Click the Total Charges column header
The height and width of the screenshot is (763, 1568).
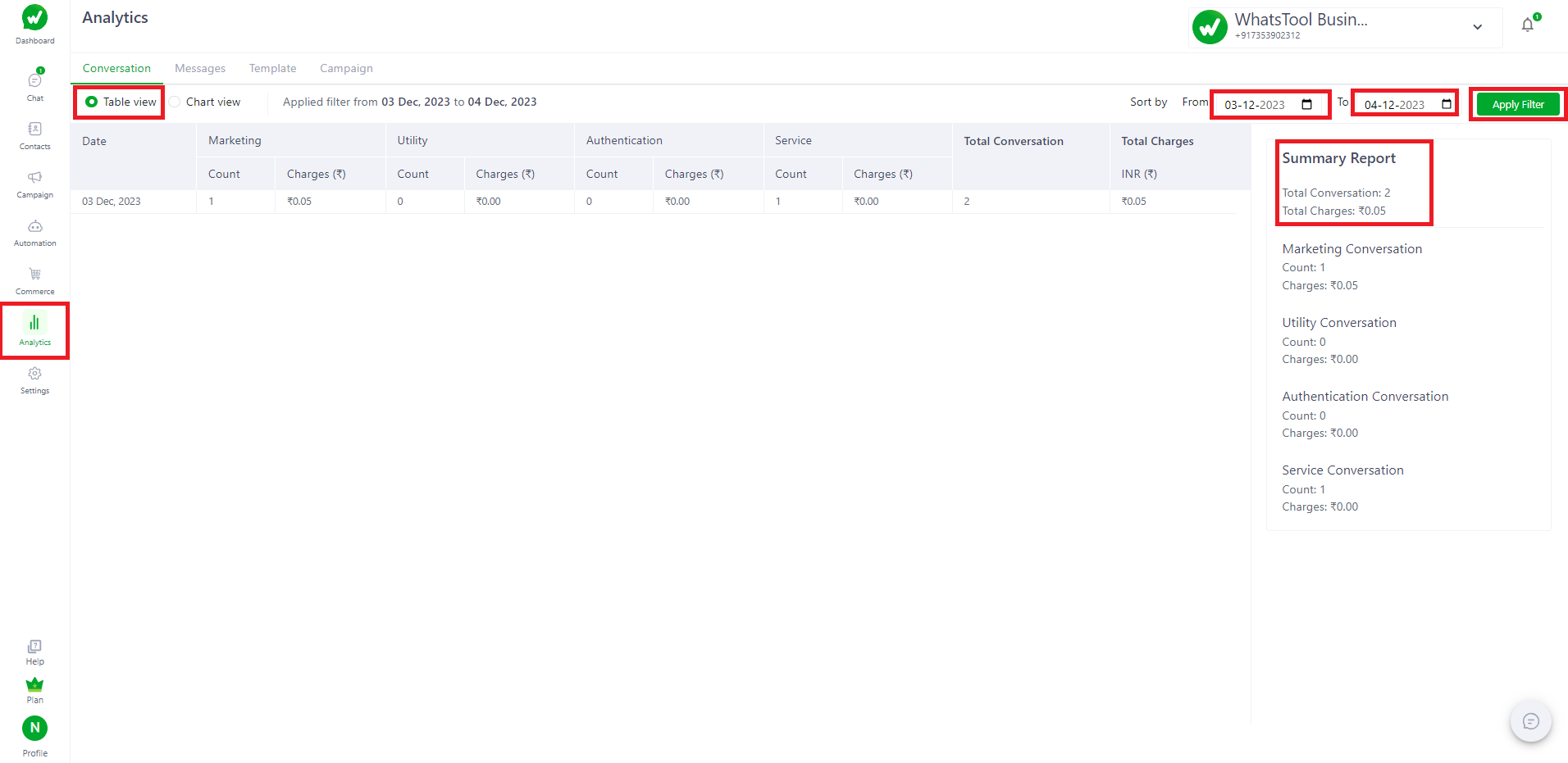pos(1157,141)
